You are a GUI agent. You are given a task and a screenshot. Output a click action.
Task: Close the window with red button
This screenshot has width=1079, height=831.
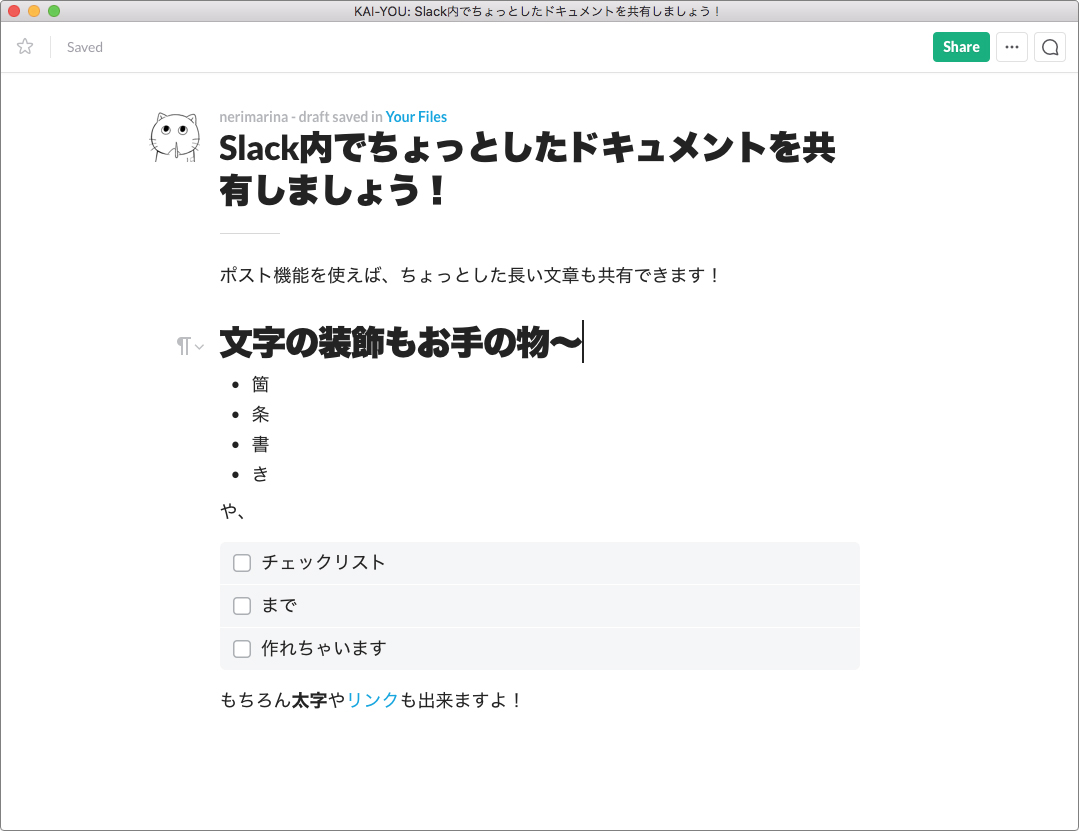coord(14,11)
